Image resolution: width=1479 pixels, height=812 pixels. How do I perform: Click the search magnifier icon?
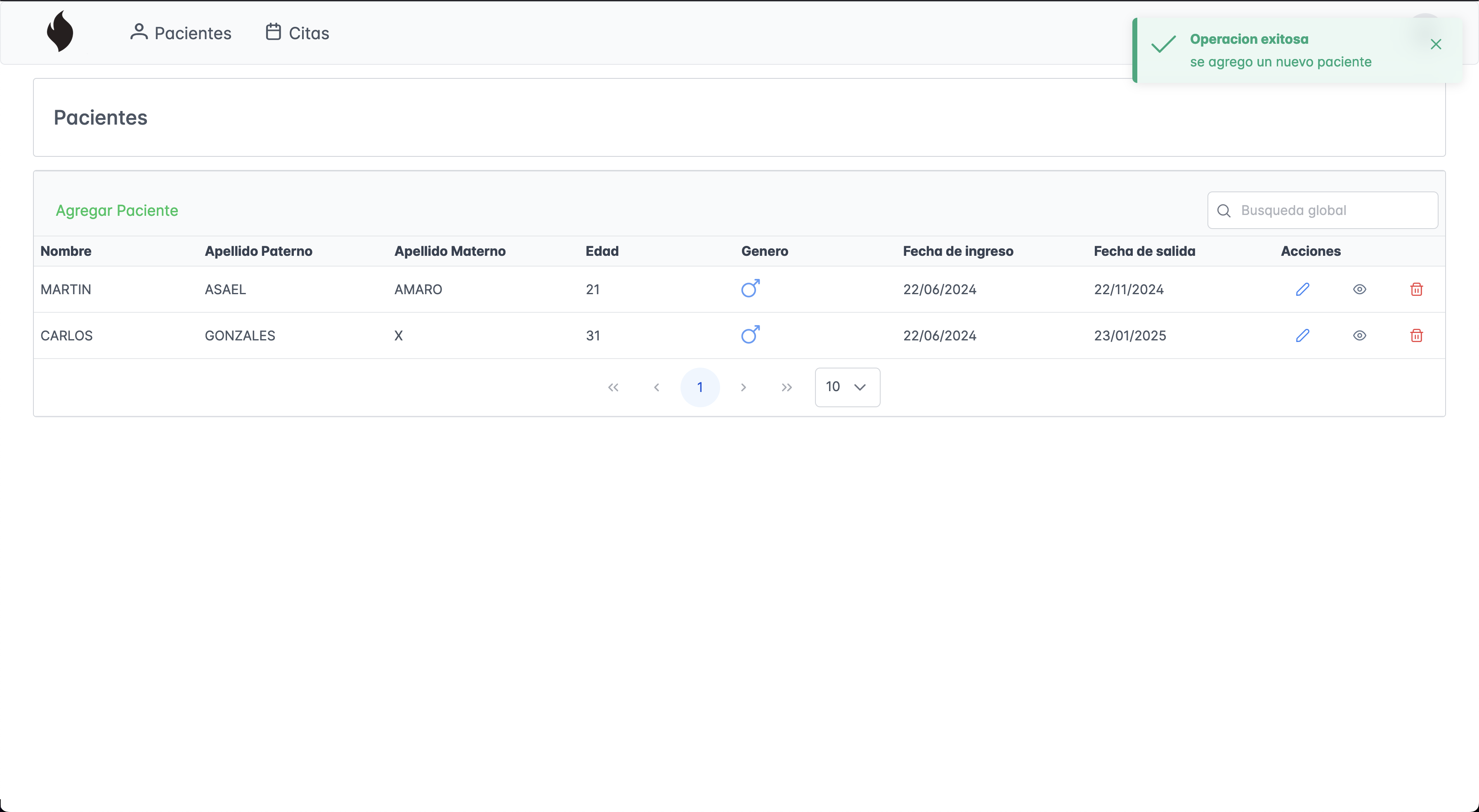tap(1224, 211)
